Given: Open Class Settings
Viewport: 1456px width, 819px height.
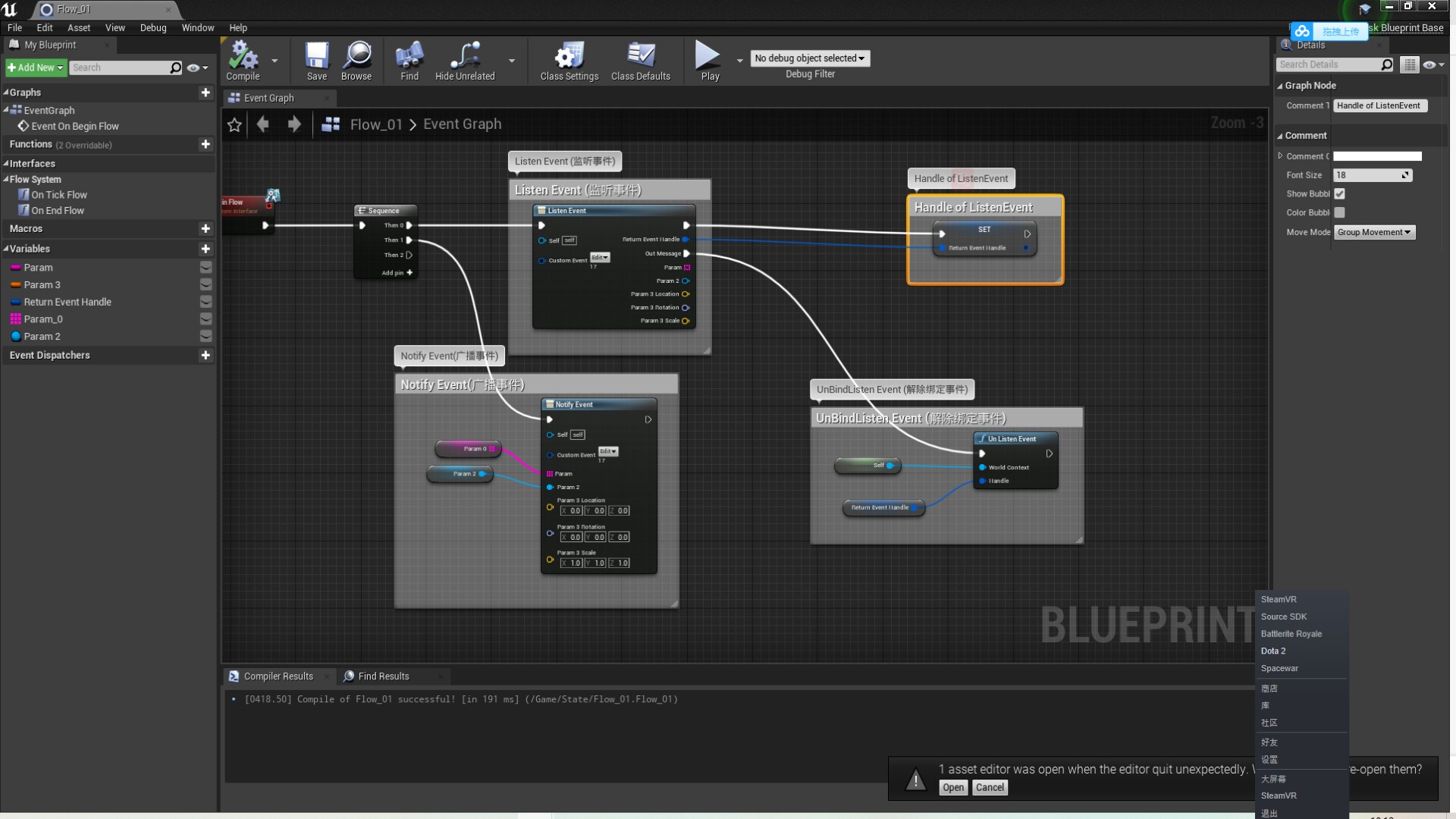Looking at the screenshot, I should tap(568, 61).
